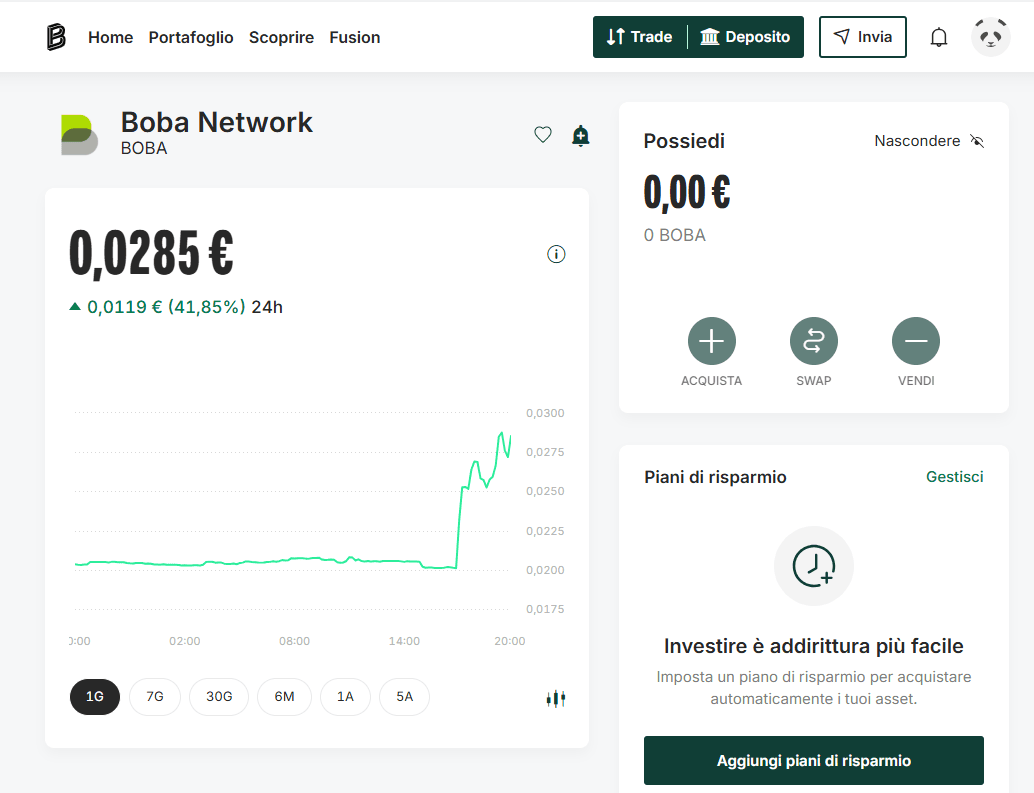This screenshot has width=1034, height=793.
Task: Hide balance with Nascondere eye icon
Action: tap(977, 141)
